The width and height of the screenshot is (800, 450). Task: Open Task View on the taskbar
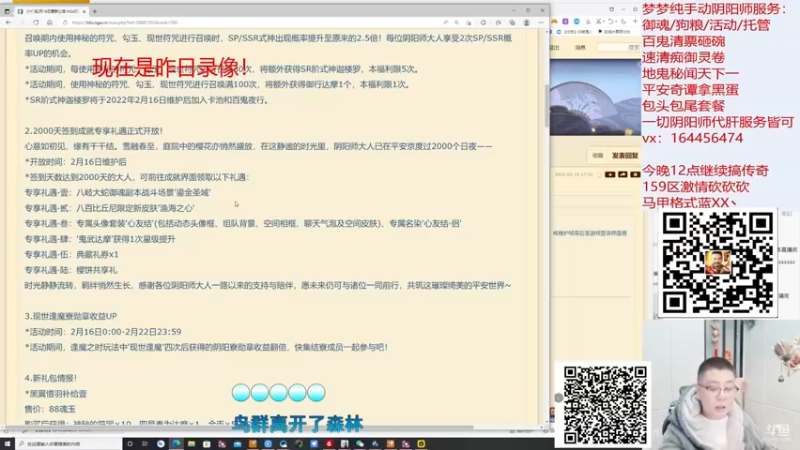coord(145,444)
